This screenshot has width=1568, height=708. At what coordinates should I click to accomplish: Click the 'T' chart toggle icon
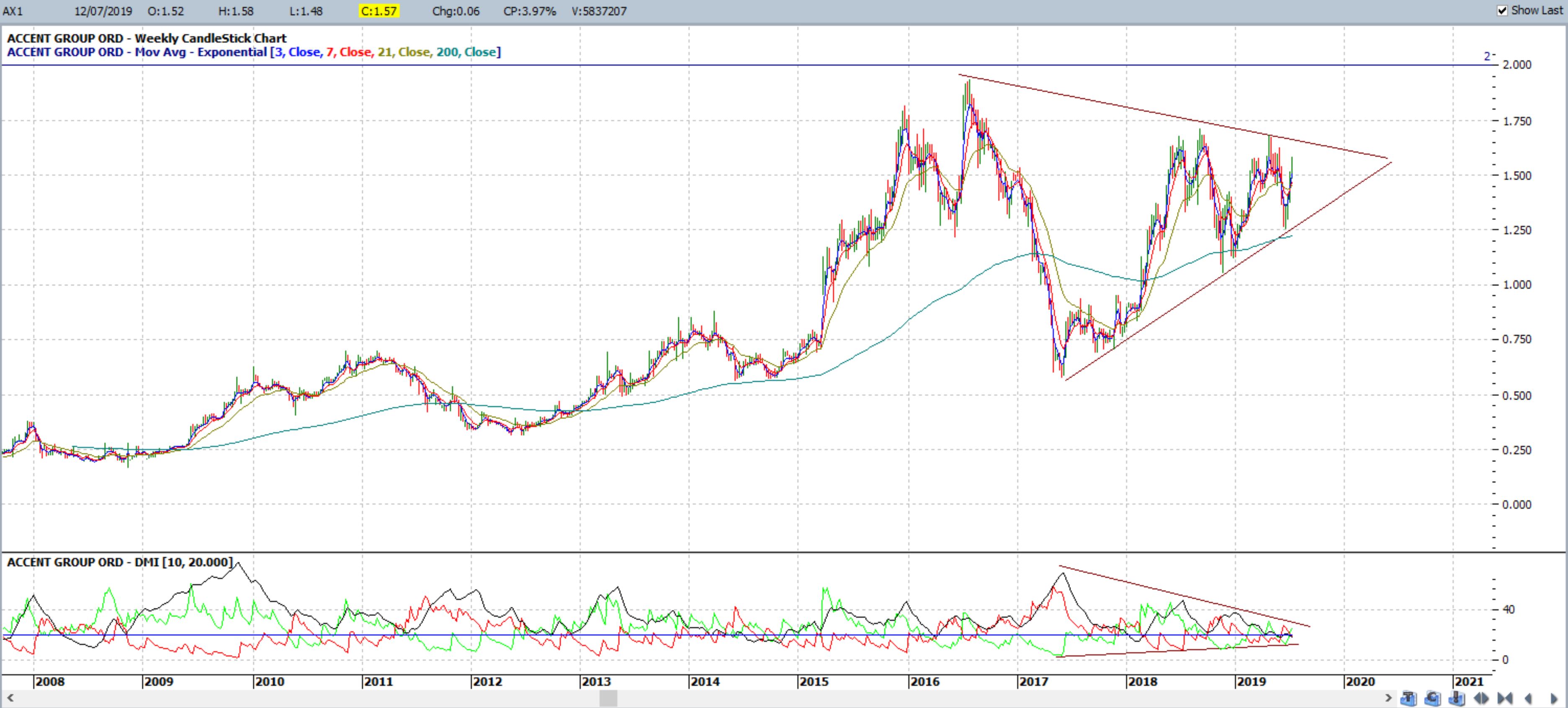(x=1408, y=698)
